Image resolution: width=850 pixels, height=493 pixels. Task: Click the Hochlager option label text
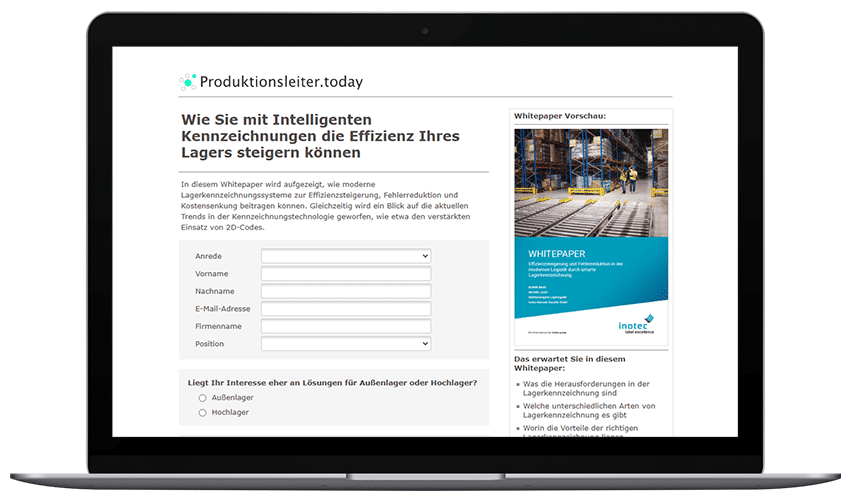(230, 412)
